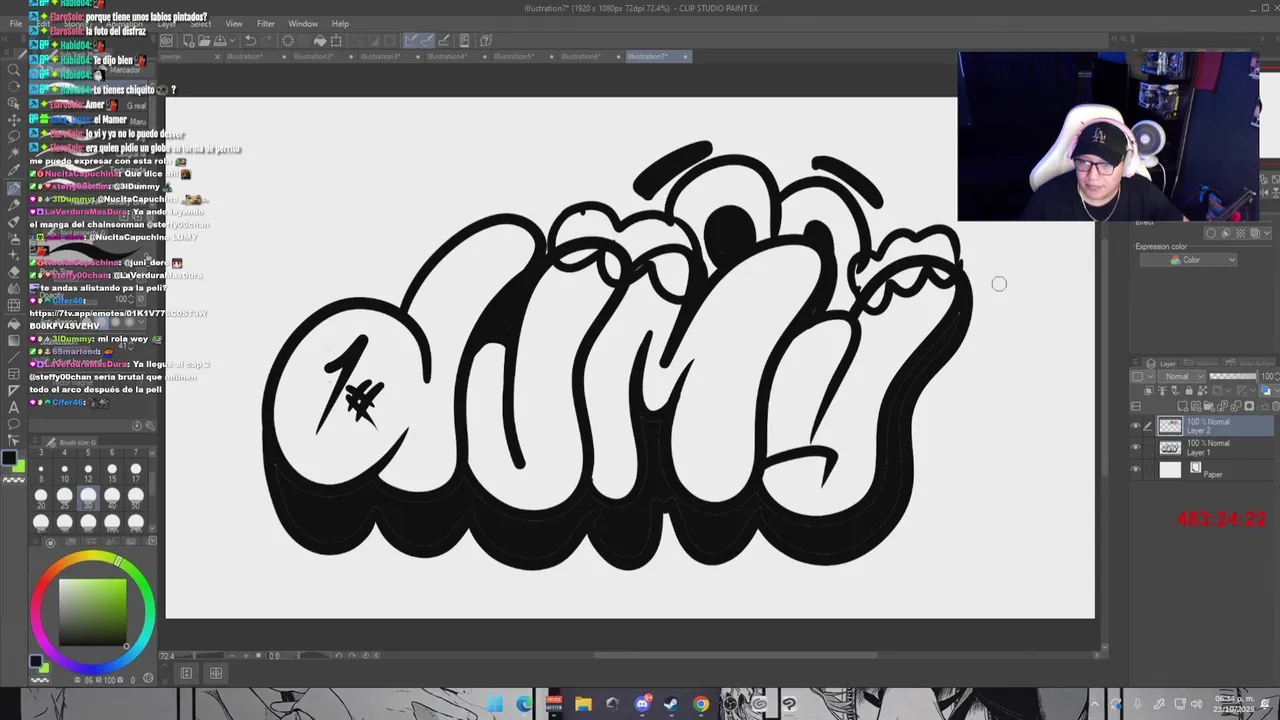This screenshot has height=720, width=1280.
Task: Open the Layer panel hamburger menu
Action: coord(1135,362)
